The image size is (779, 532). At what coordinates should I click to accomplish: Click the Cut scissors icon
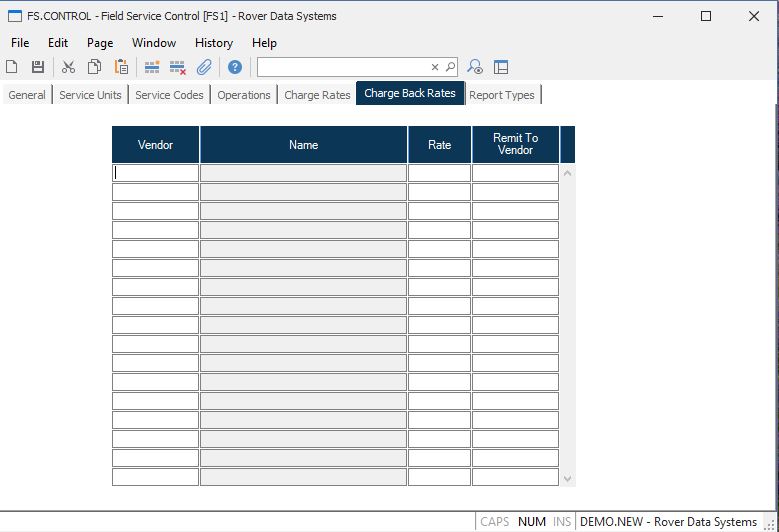68,67
